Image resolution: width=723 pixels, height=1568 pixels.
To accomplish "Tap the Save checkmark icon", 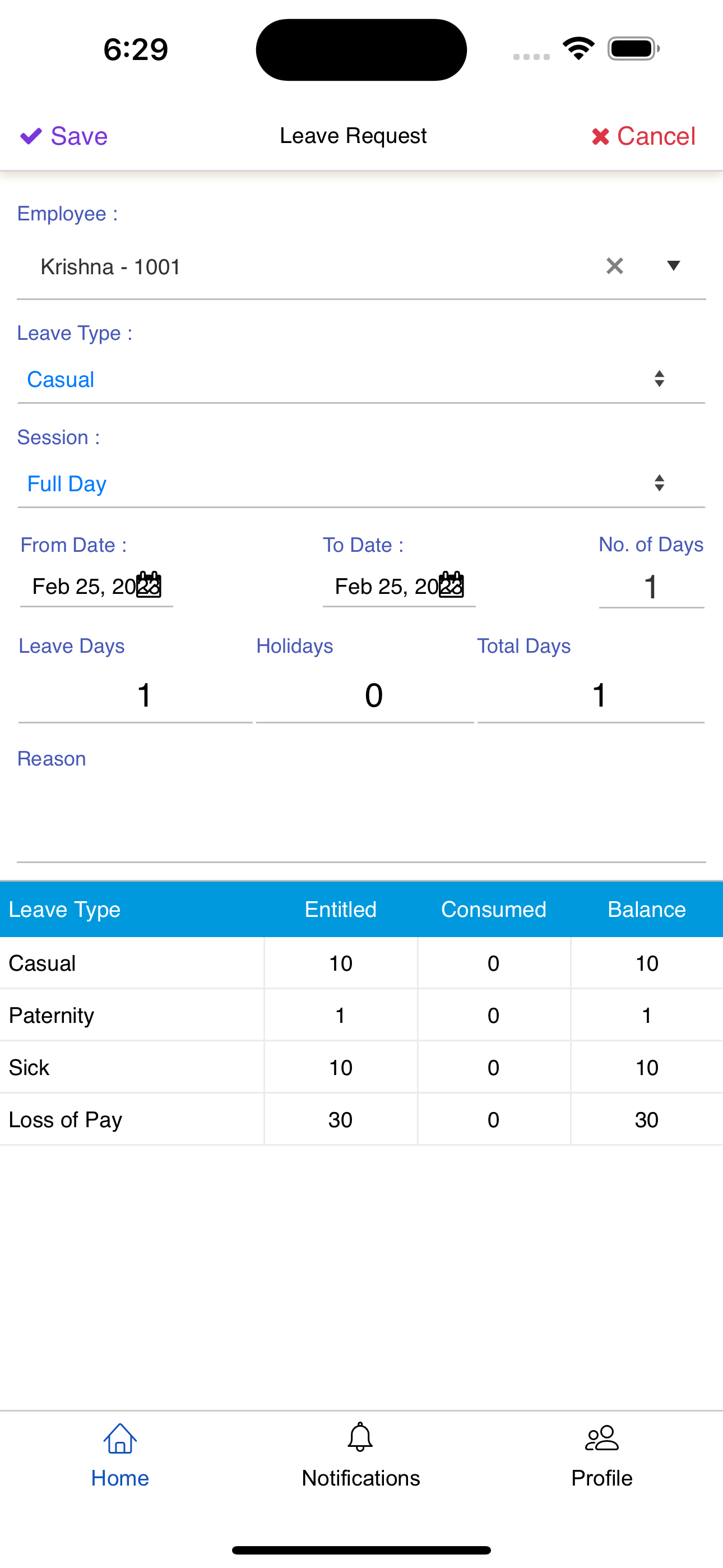I will 31,136.
